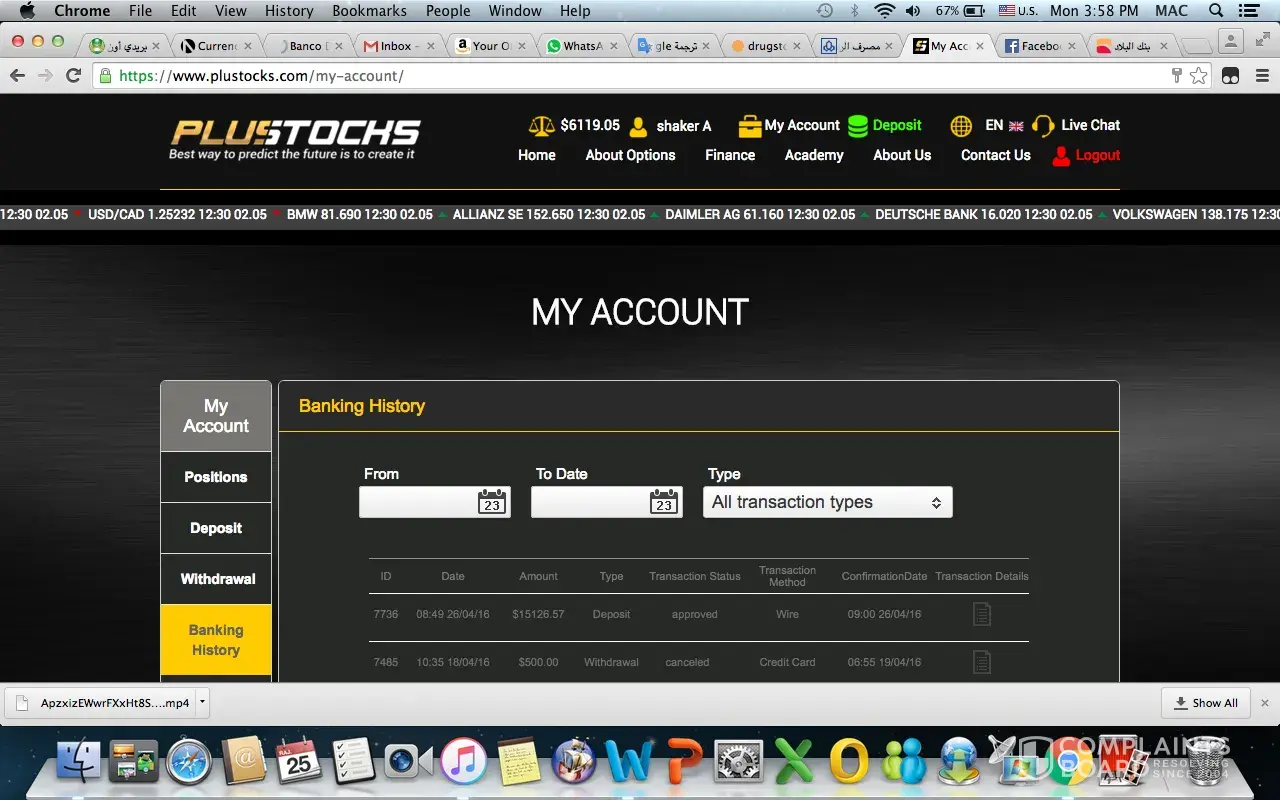Click the To Date input field
This screenshot has height=800, width=1280.
tap(607, 502)
